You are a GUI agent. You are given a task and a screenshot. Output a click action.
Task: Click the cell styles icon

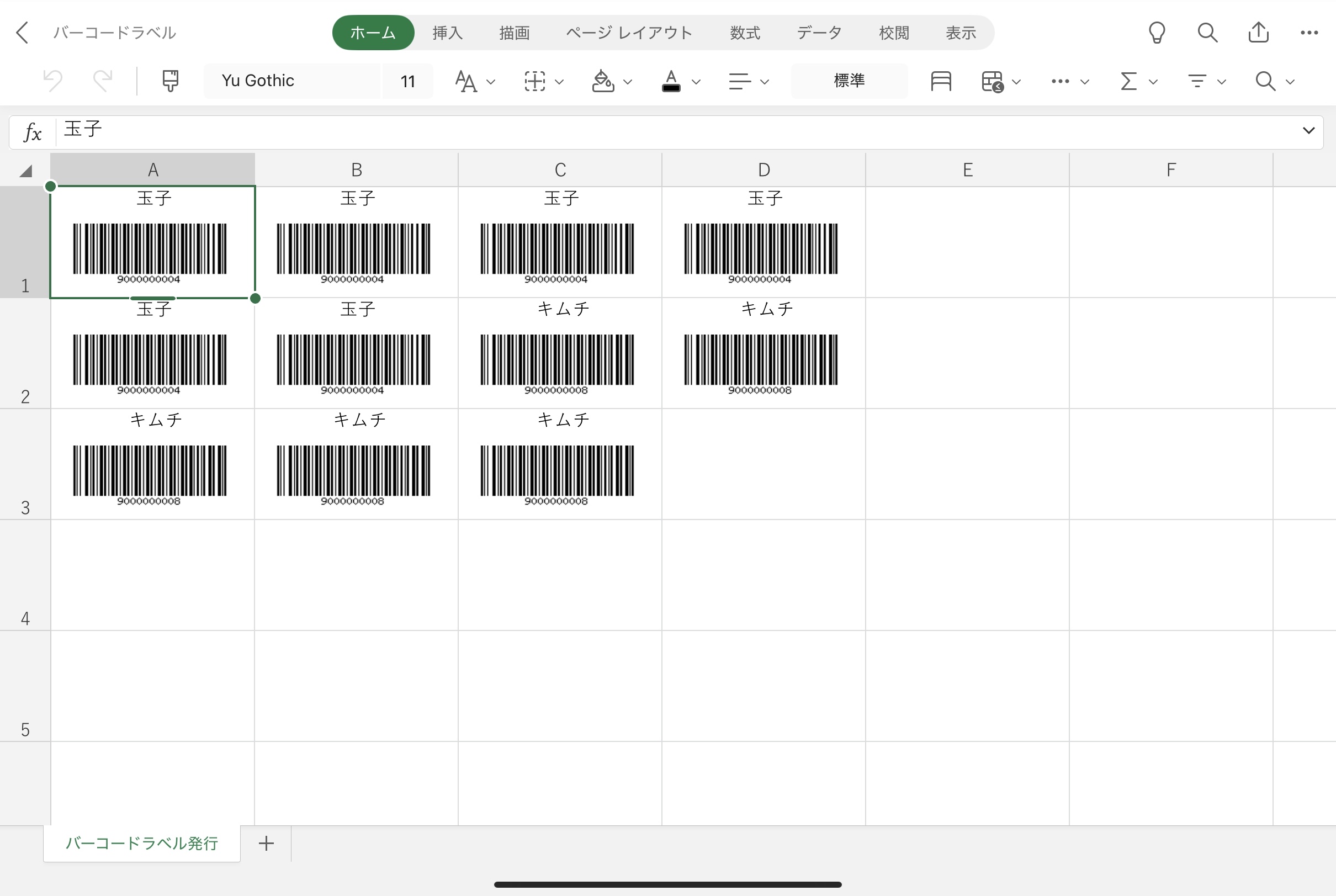pos(941,81)
